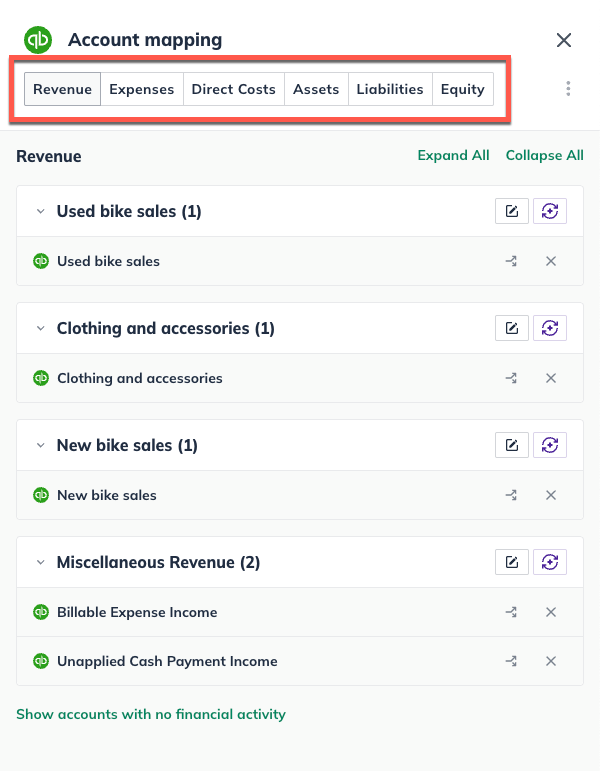
Task: Remove the Unapplied Cash Payment Income row
Action: pos(551,661)
